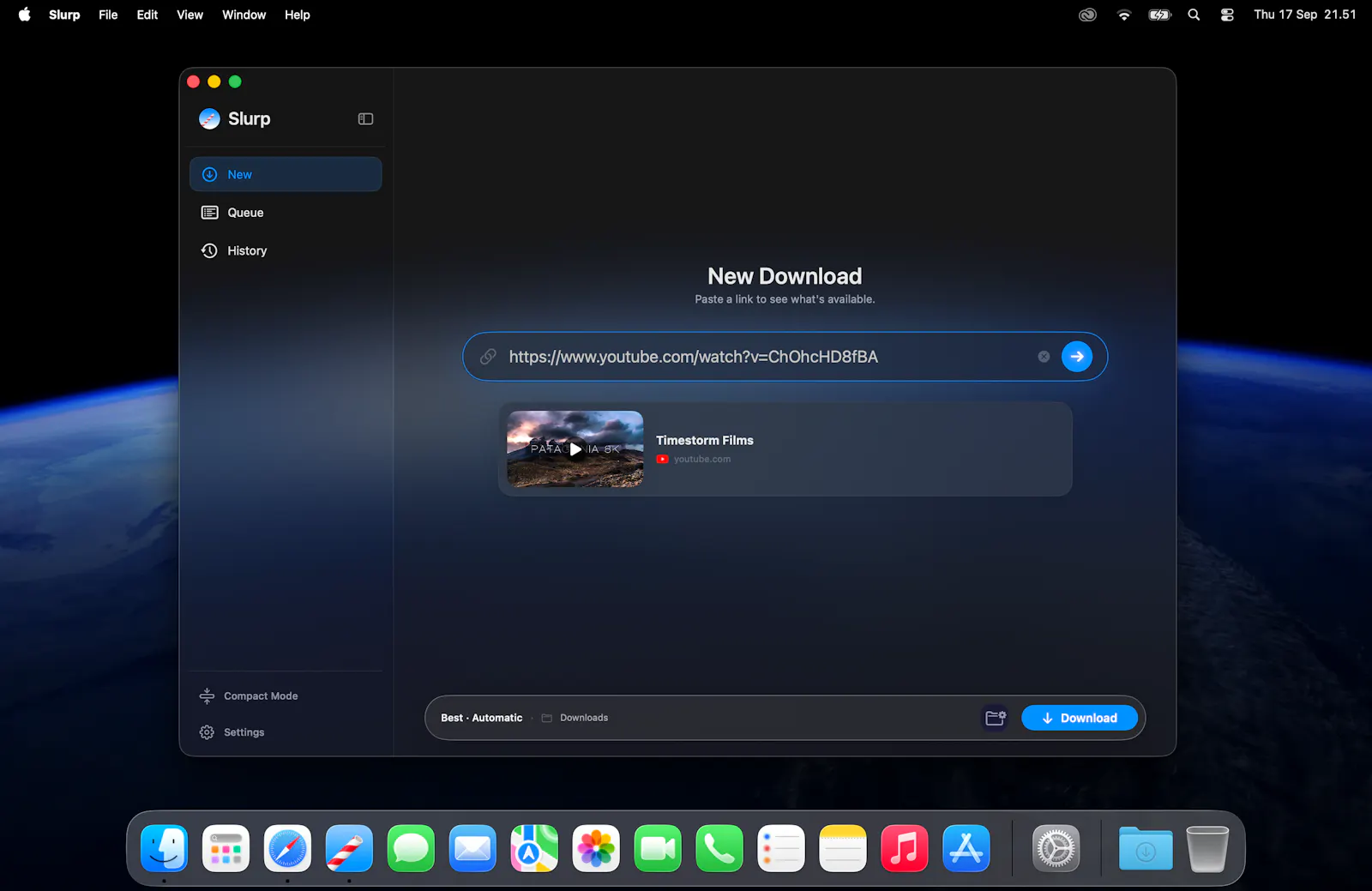
Task: Clear the pasted URL with the x icon
Action: (1044, 357)
